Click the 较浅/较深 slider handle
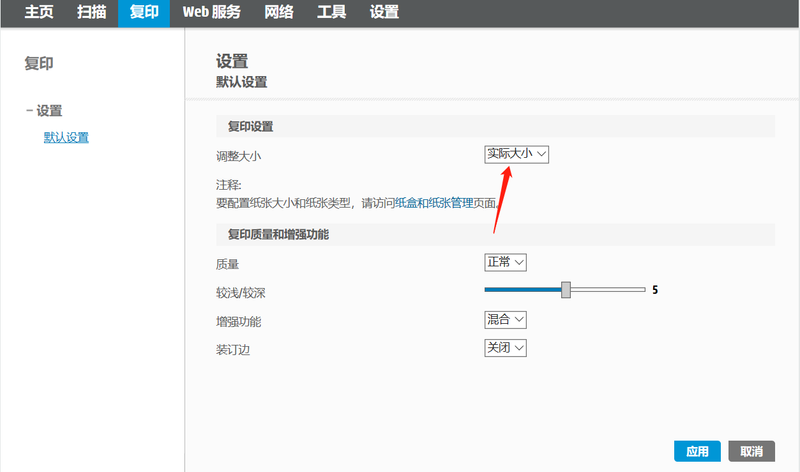Screen dimensions: 800x472 click(566, 290)
